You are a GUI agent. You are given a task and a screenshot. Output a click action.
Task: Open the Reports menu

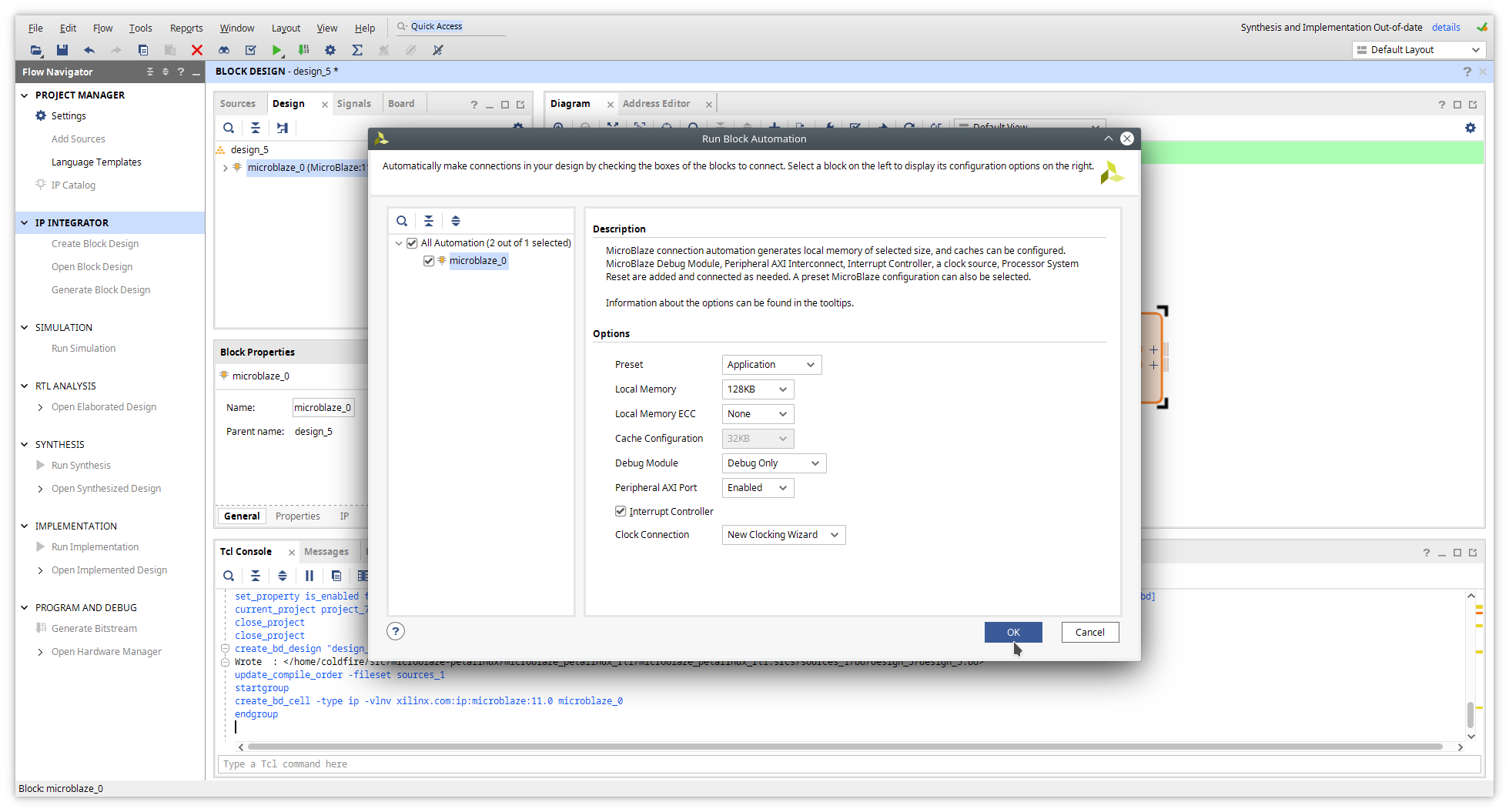(x=186, y=28)
